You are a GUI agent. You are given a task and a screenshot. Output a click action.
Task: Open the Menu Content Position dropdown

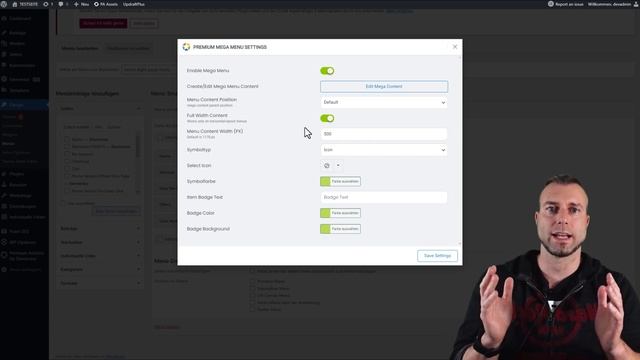pyautogui.click(x=384, y=102)
